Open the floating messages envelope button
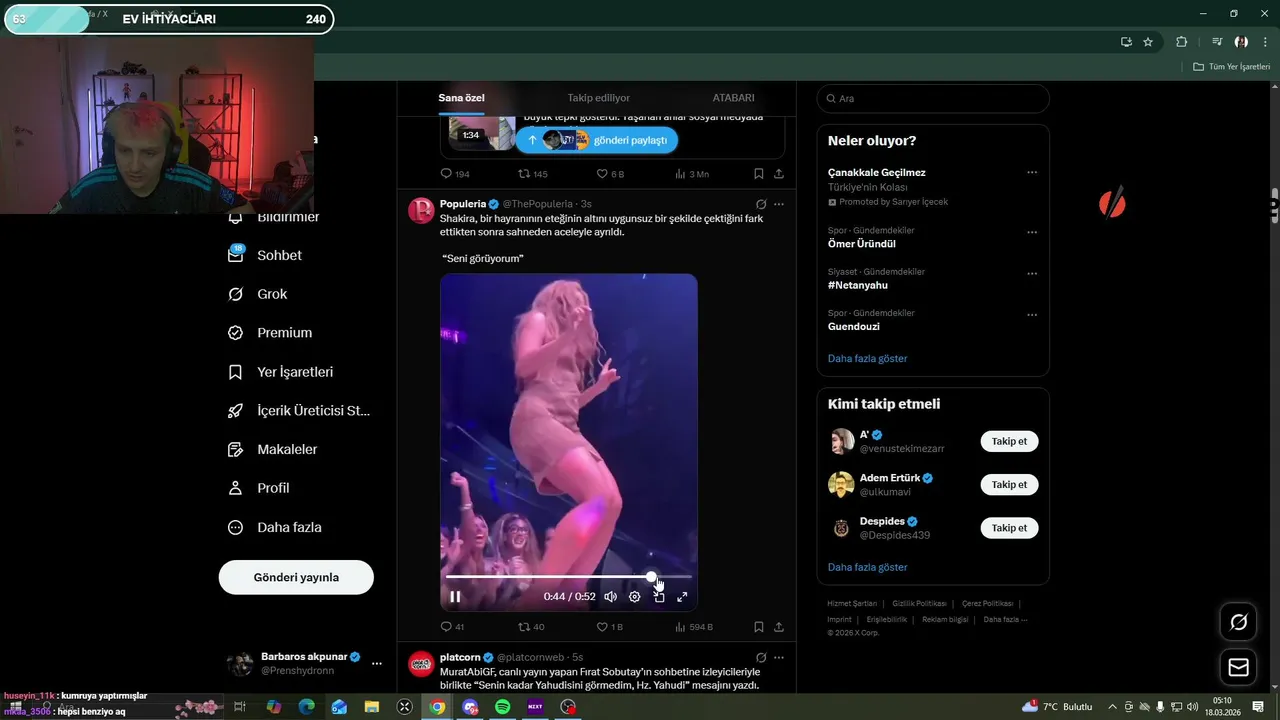Screen dimensions: 1280x720 (x=1239, y=667)
